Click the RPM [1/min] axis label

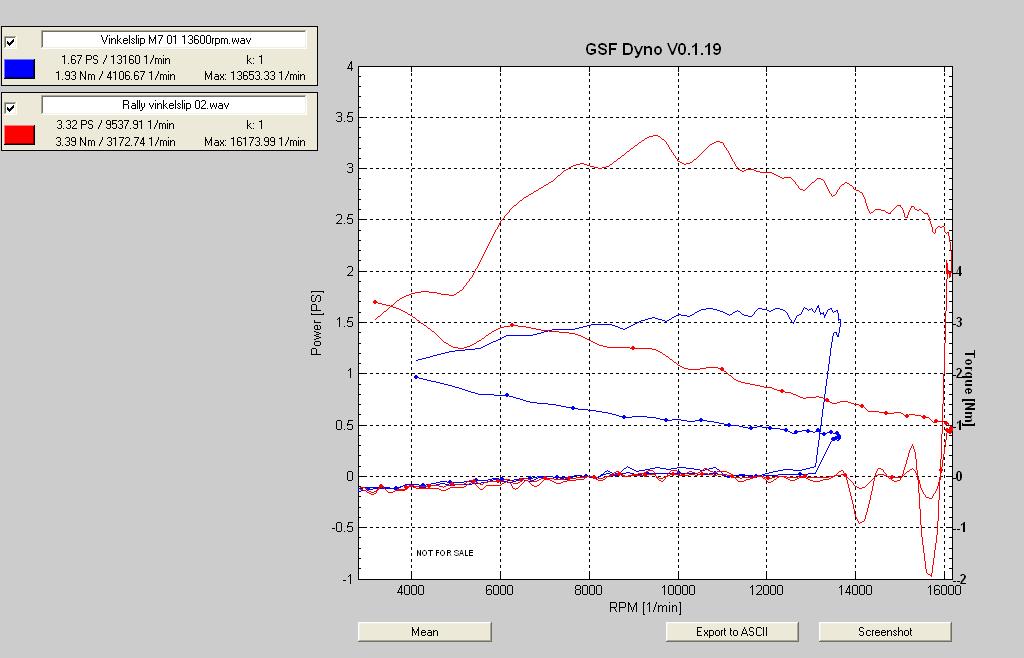[x=645, y=606]
